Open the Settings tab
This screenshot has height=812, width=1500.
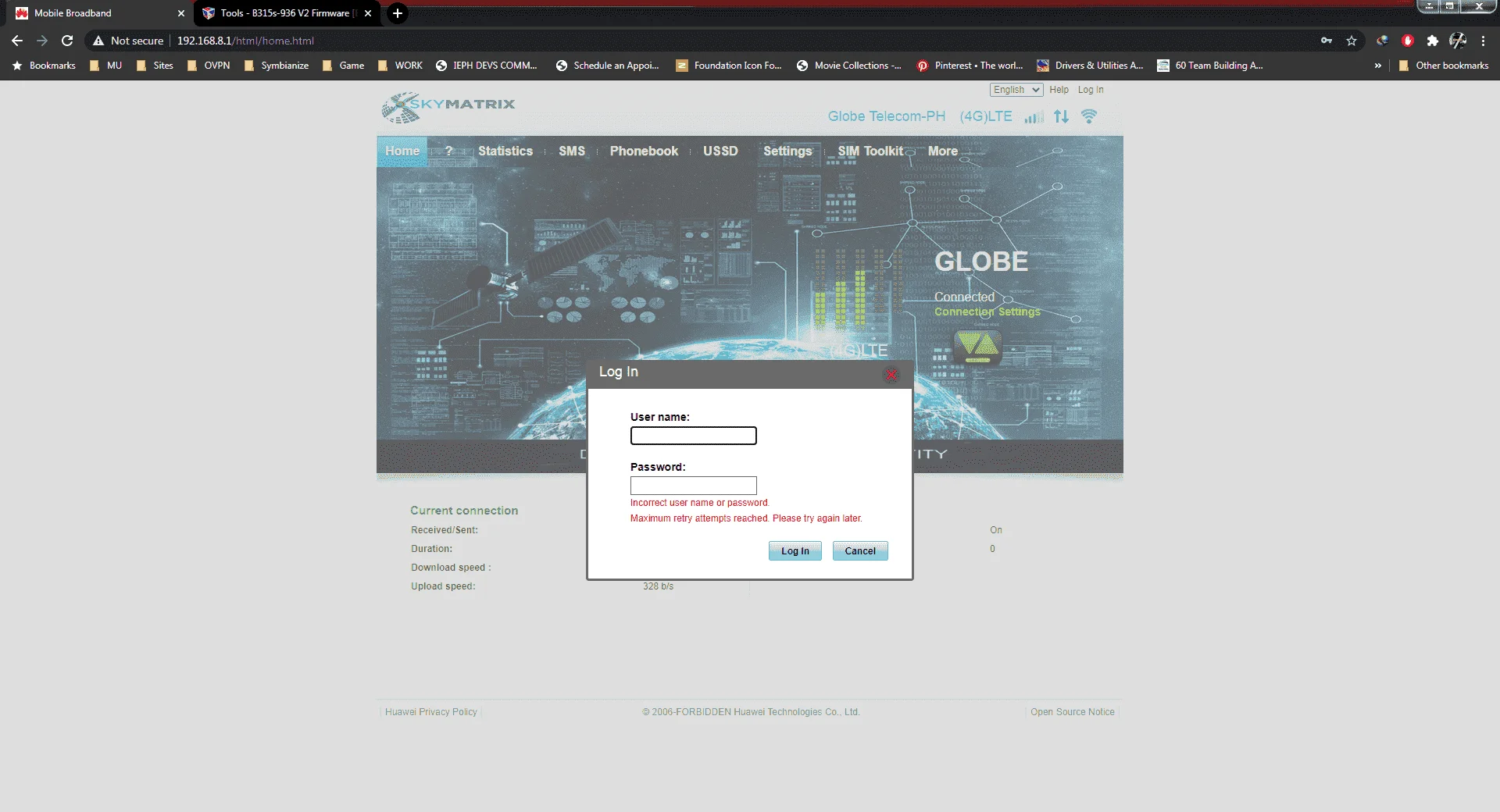pos(787,151)
